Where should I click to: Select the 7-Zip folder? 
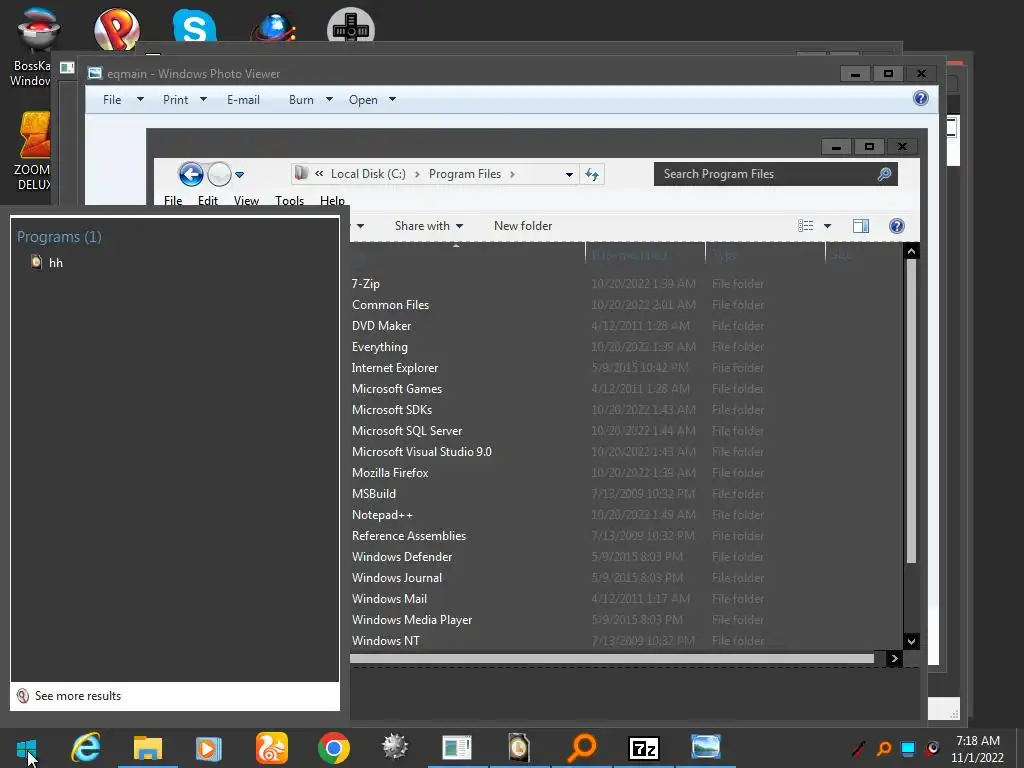pos(365,283)
